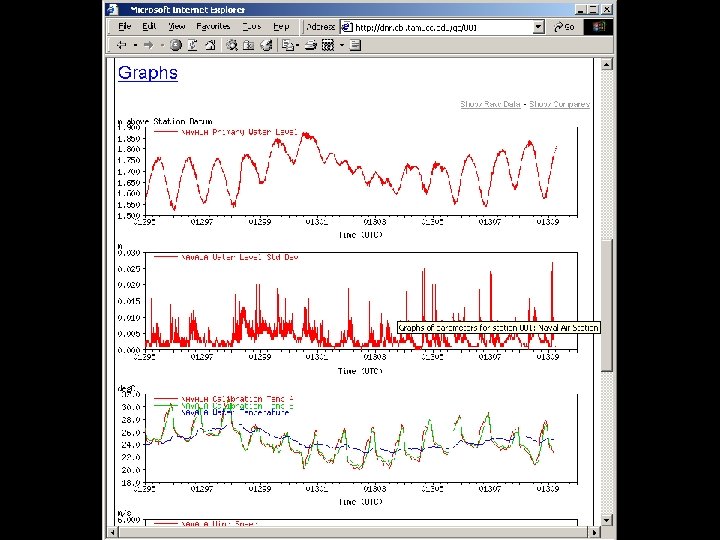
Task: Click the Go button
Action: tap(564, 27)
